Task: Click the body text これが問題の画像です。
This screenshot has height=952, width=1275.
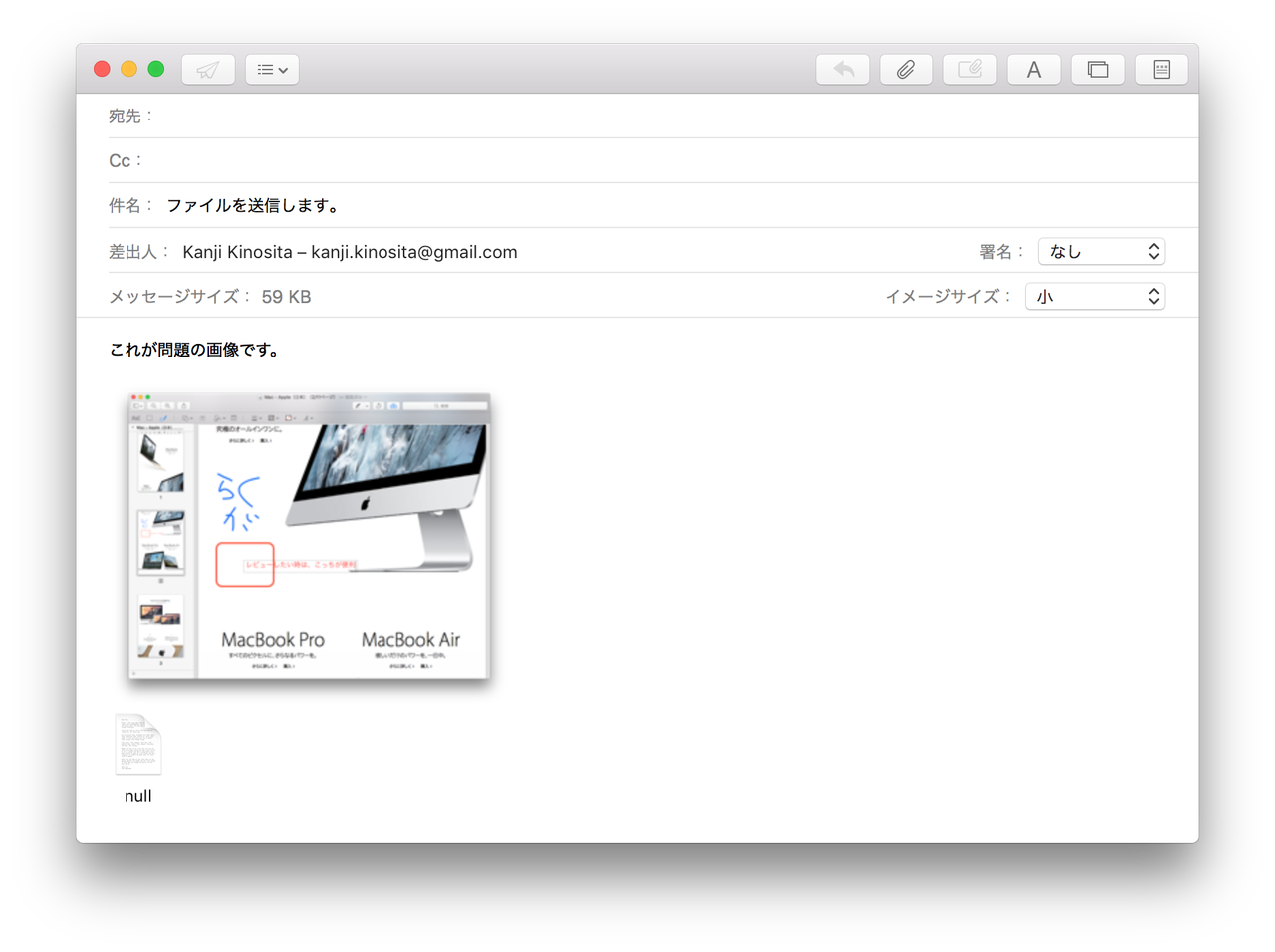Action: pos(194,350)
